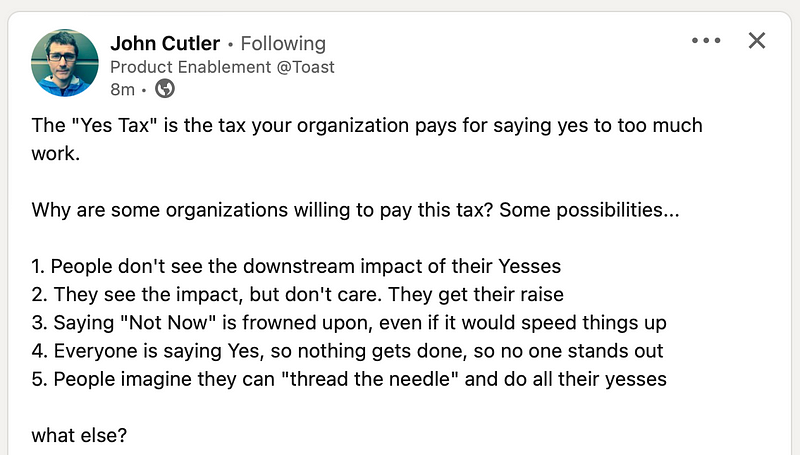This screenshot has height=455, width=800.
Task: Click the Product Enablement @Toast headline
Action: click(222, 67)
